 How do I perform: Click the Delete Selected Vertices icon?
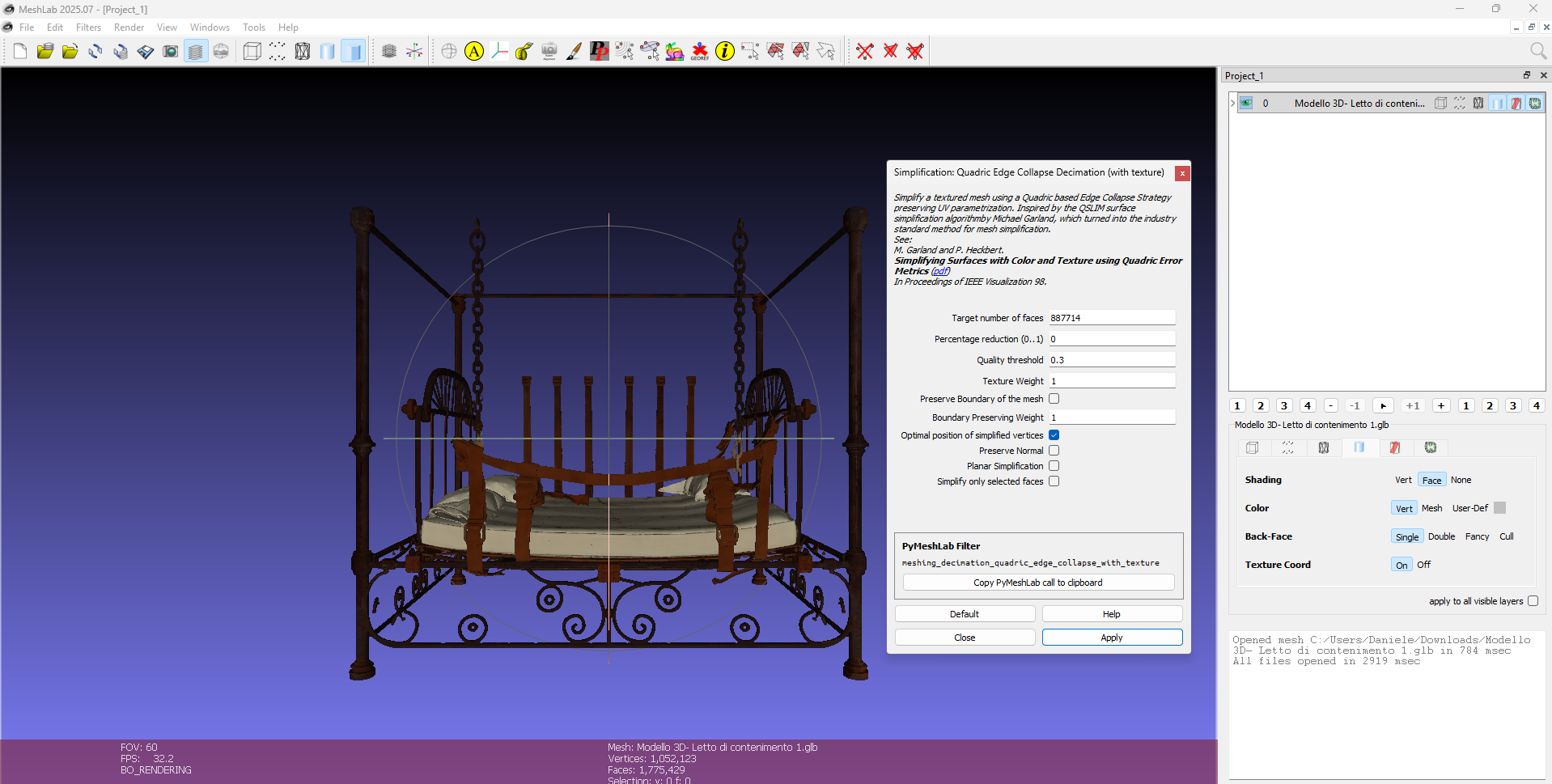(x=865, y=52)
